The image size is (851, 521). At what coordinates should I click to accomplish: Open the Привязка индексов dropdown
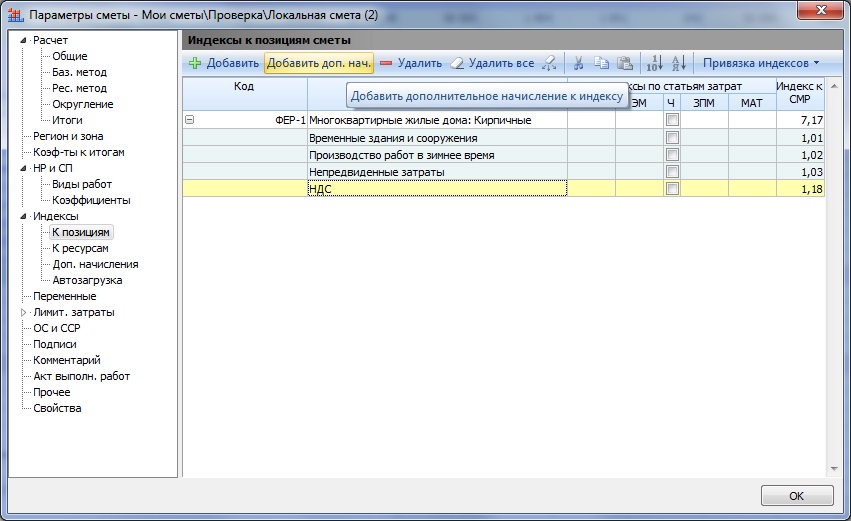click(x=760, y=63)
